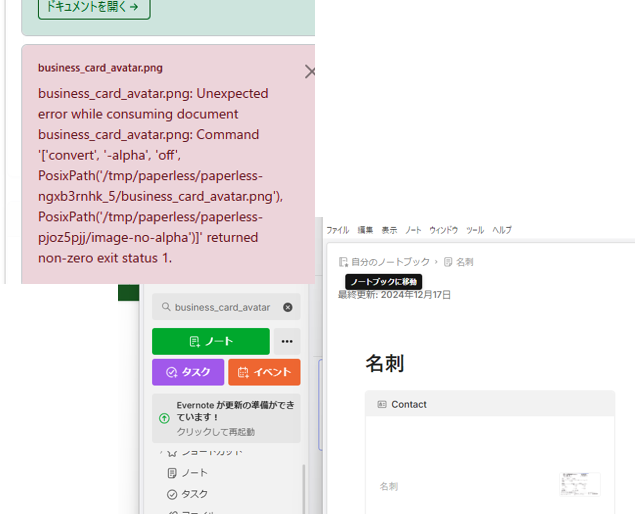Open the 編集 menu in Evernote
This screenshot has width=635, height=514.
tap(365, 230)
